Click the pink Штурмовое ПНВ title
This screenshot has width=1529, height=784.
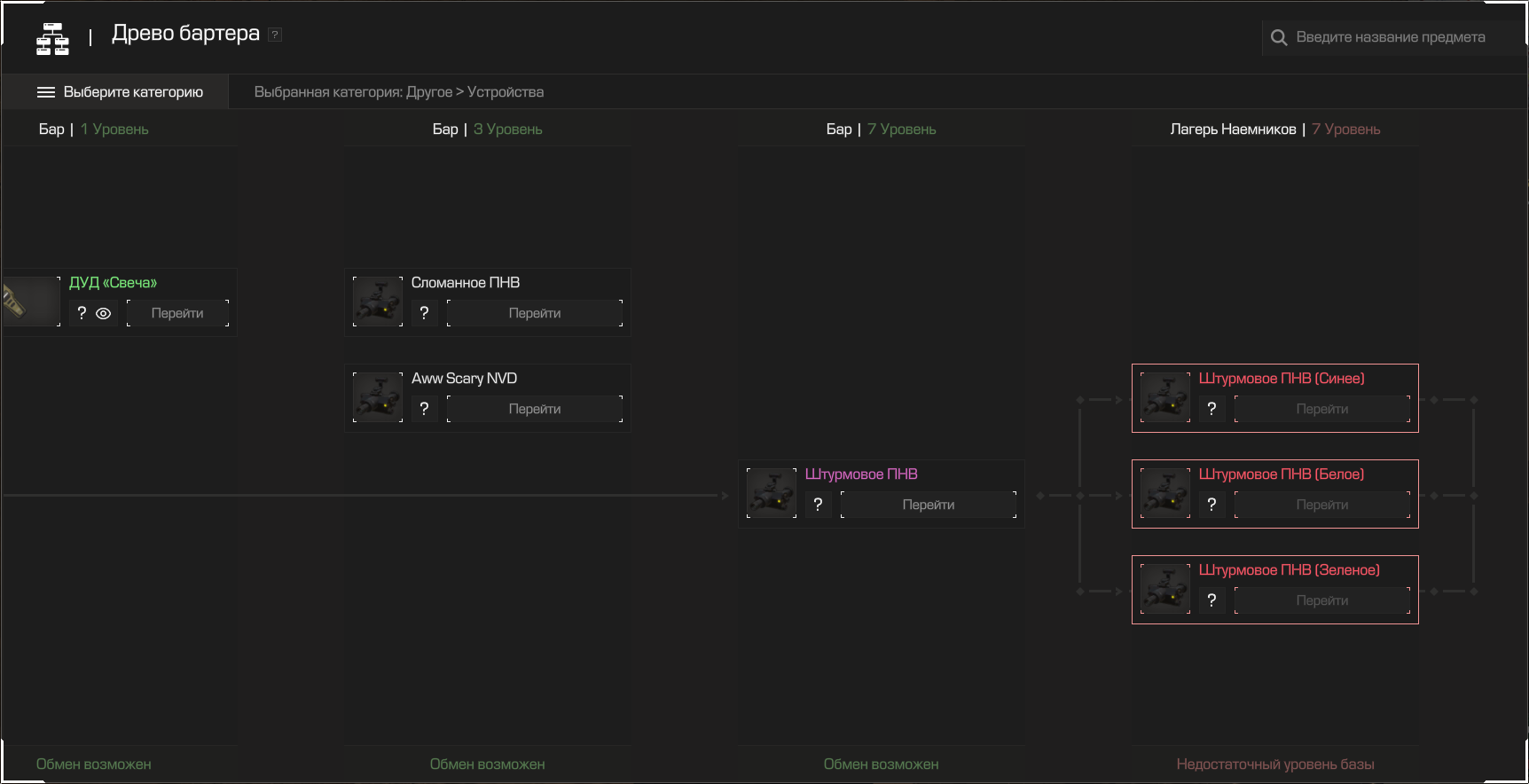pos(861,474)
